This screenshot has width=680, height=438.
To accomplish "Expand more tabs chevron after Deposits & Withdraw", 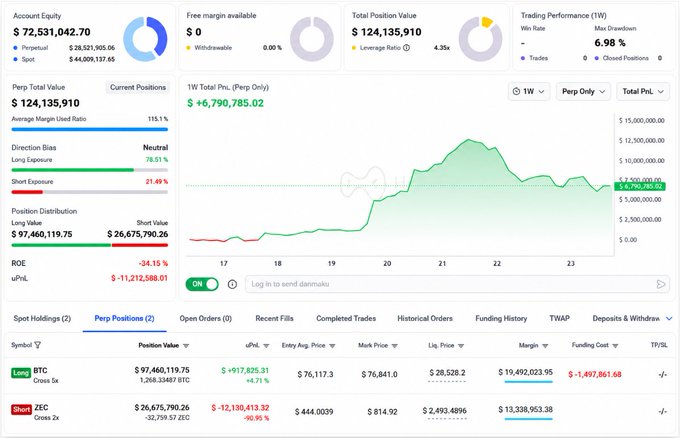I will click(x=669, y=319).
